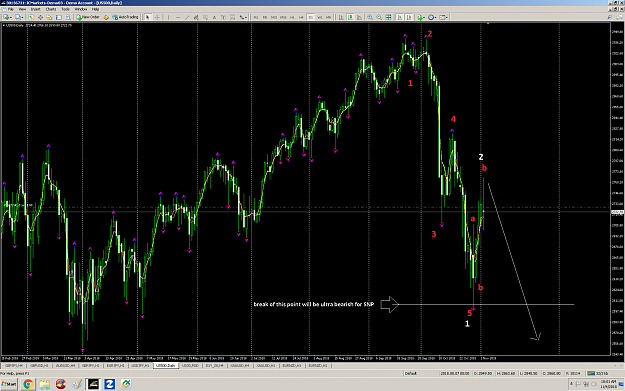This screenshot has width=625, height=391.
Task: Open File Explorer from the taskbar
Action: (44, 384)
